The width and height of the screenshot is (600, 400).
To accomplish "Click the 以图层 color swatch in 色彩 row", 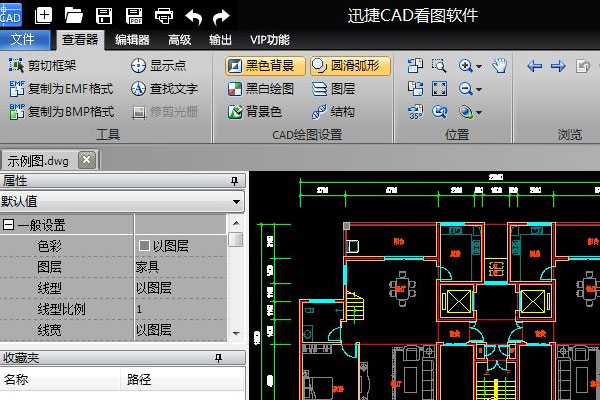I will click(144, 245).
